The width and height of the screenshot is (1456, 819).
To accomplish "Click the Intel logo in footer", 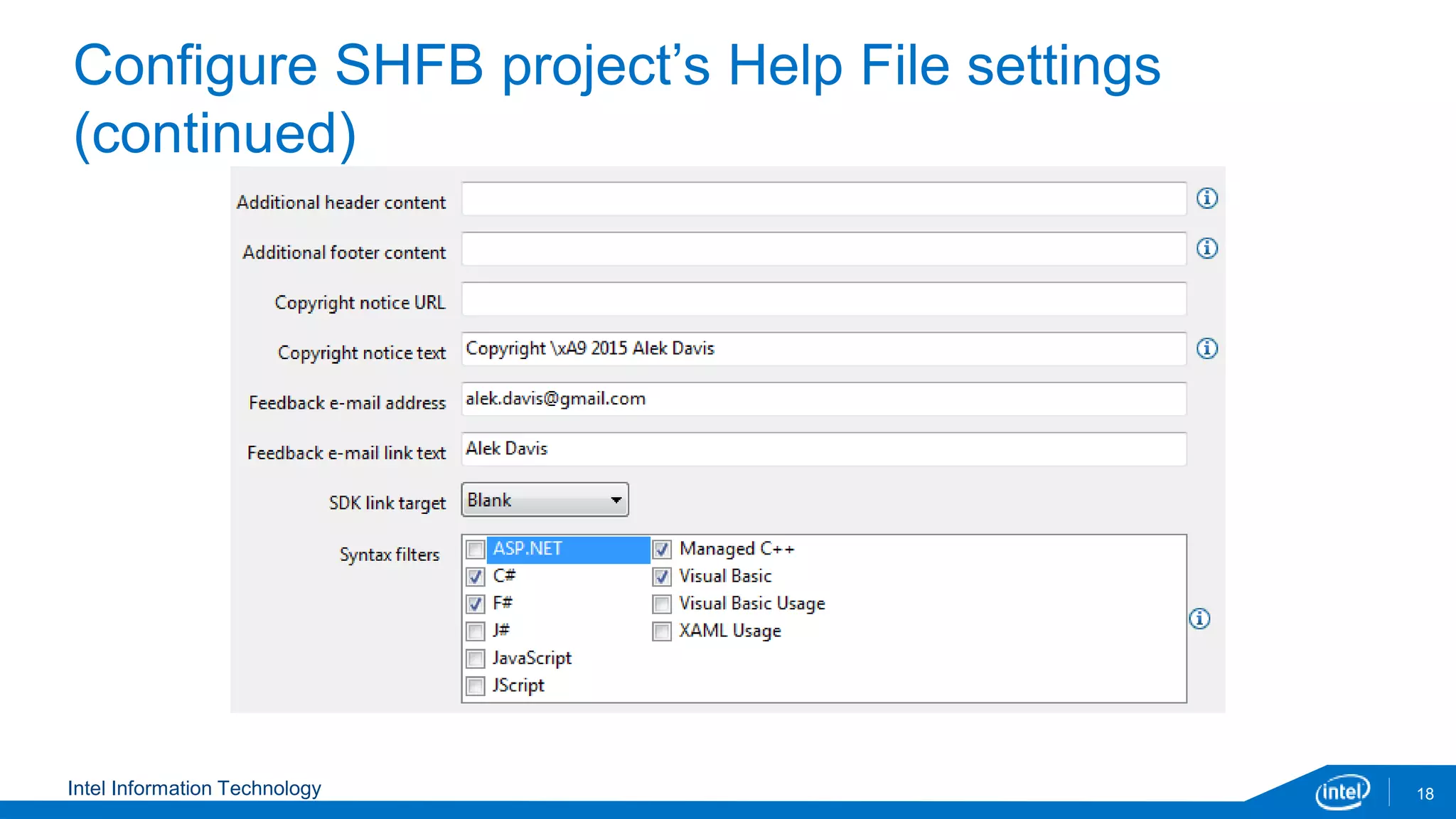I will tap(1342, 791).
